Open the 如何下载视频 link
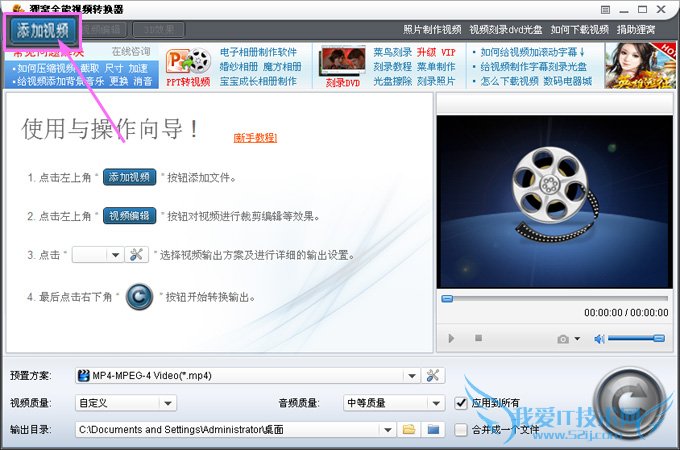The width and height of the screenshot is (680, 450). pyautogui.click(x=580, y=29)
